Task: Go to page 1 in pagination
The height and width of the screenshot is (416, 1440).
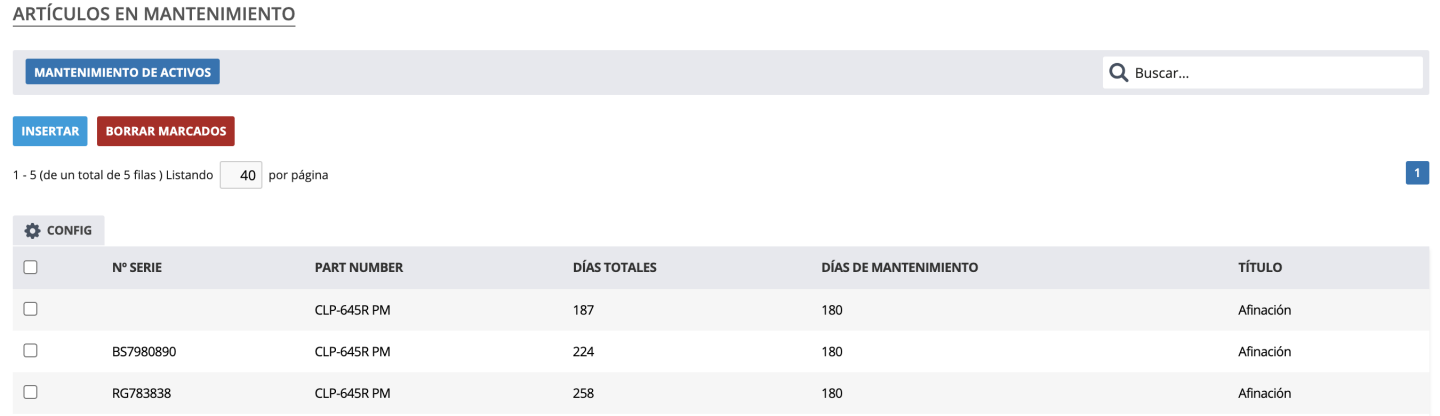Action: click(1416, 173)
